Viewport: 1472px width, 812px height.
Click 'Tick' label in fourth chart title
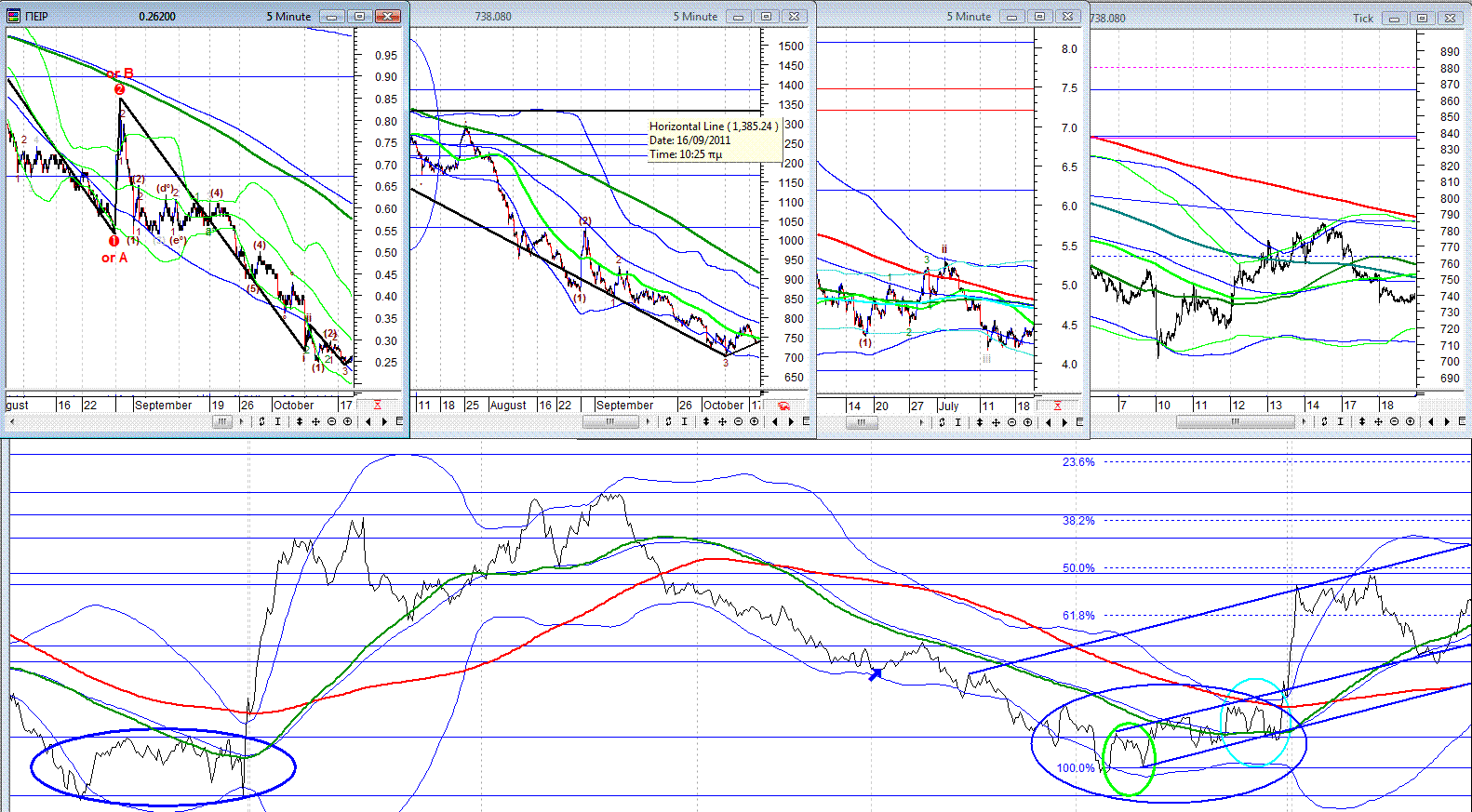[1363, 18]
